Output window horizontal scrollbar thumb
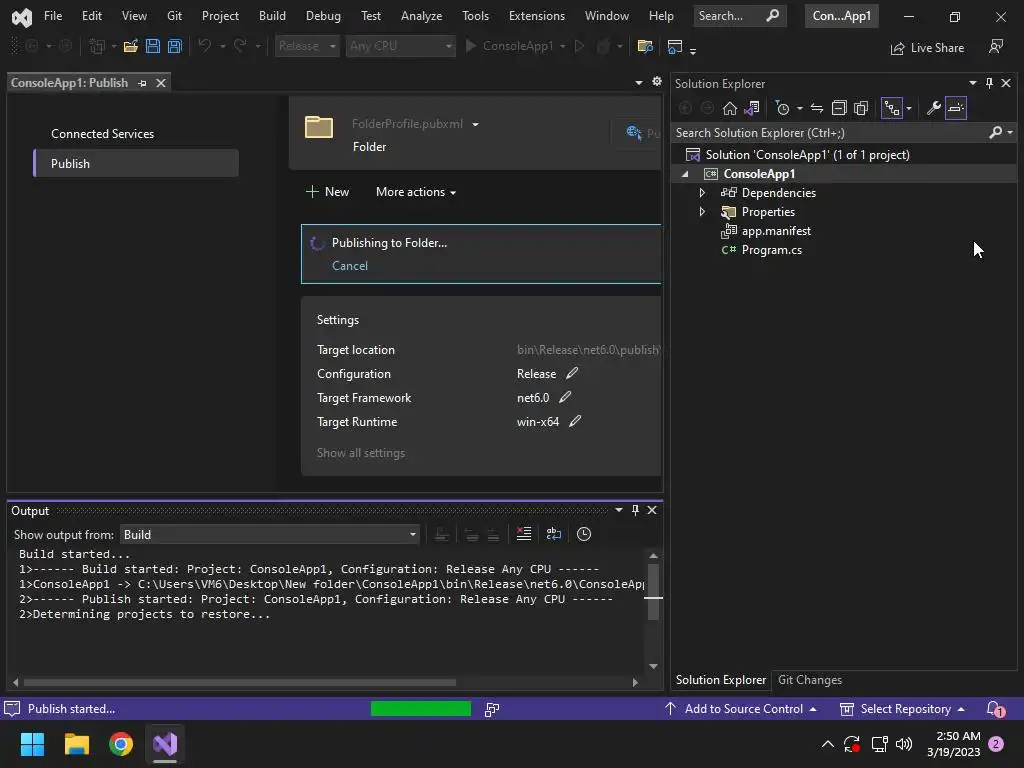Image resolution: width=1024 pixels, height=768 pixels. click(x=240, y=682)
